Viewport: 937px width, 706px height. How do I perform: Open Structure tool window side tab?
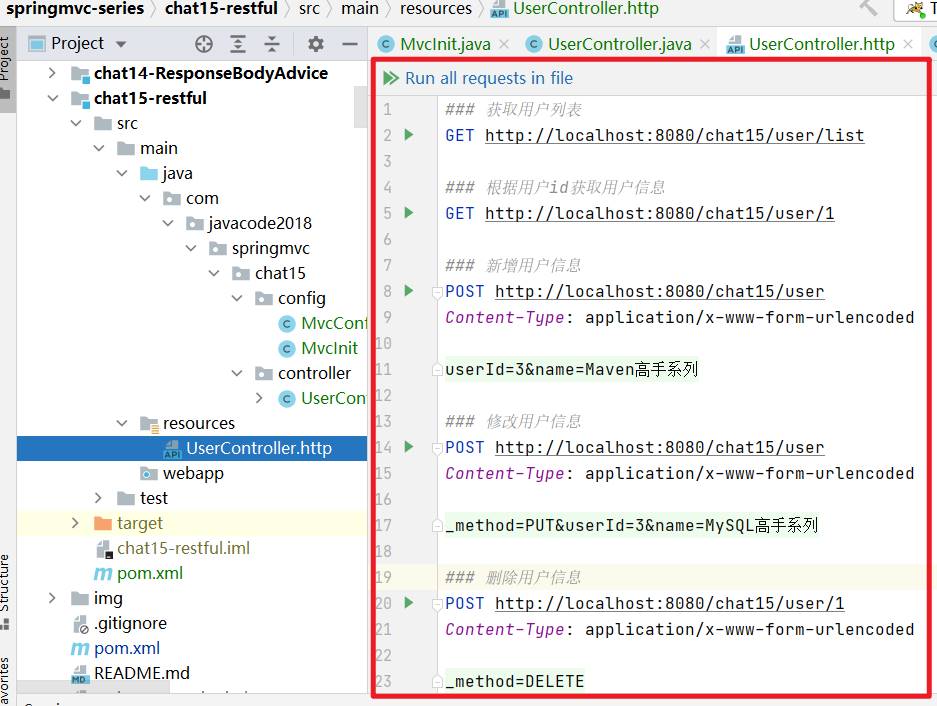pos(5,592)
